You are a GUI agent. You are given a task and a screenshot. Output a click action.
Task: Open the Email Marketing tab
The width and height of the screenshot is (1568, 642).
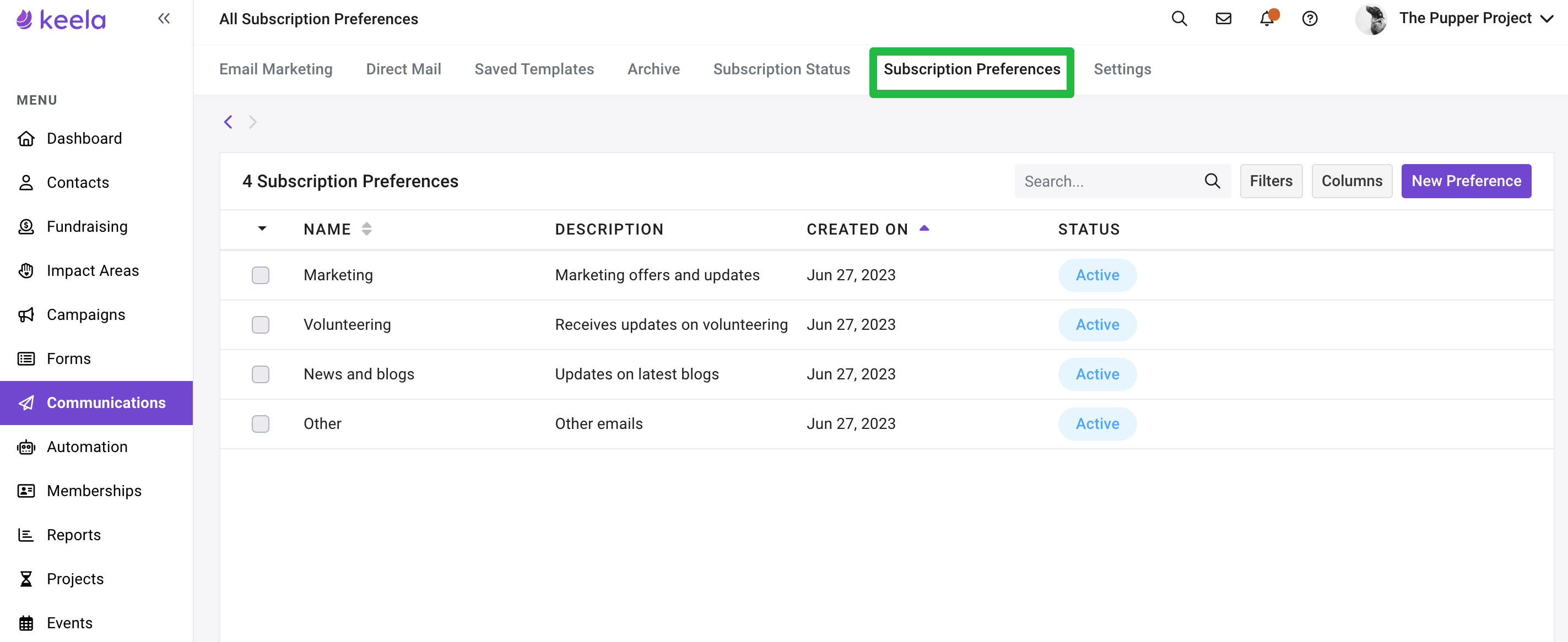[275, 69]
